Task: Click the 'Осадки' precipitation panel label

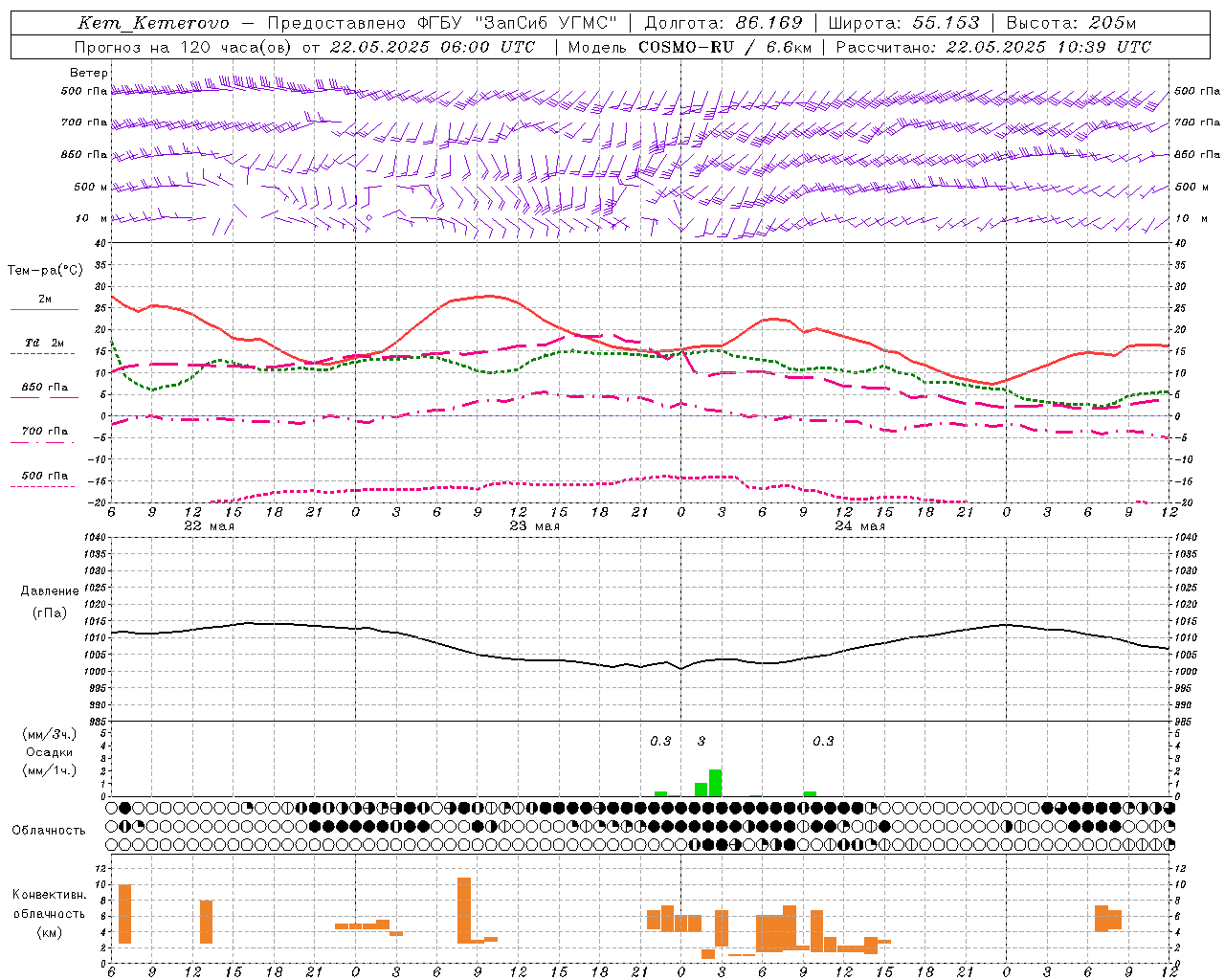Action: tap(49, 752)
